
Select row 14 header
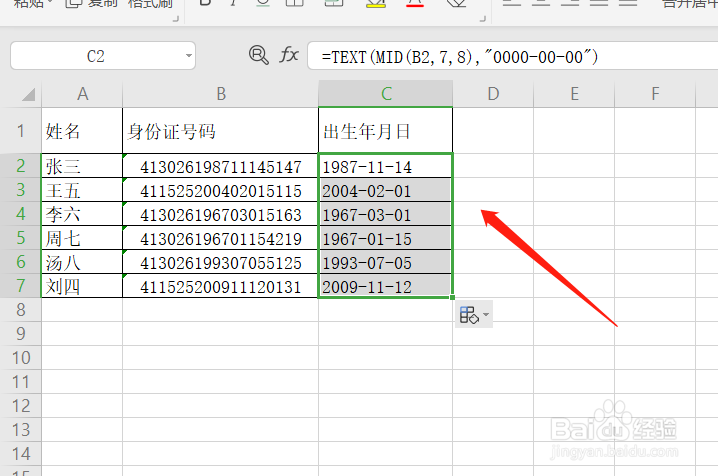pos(21,454)
